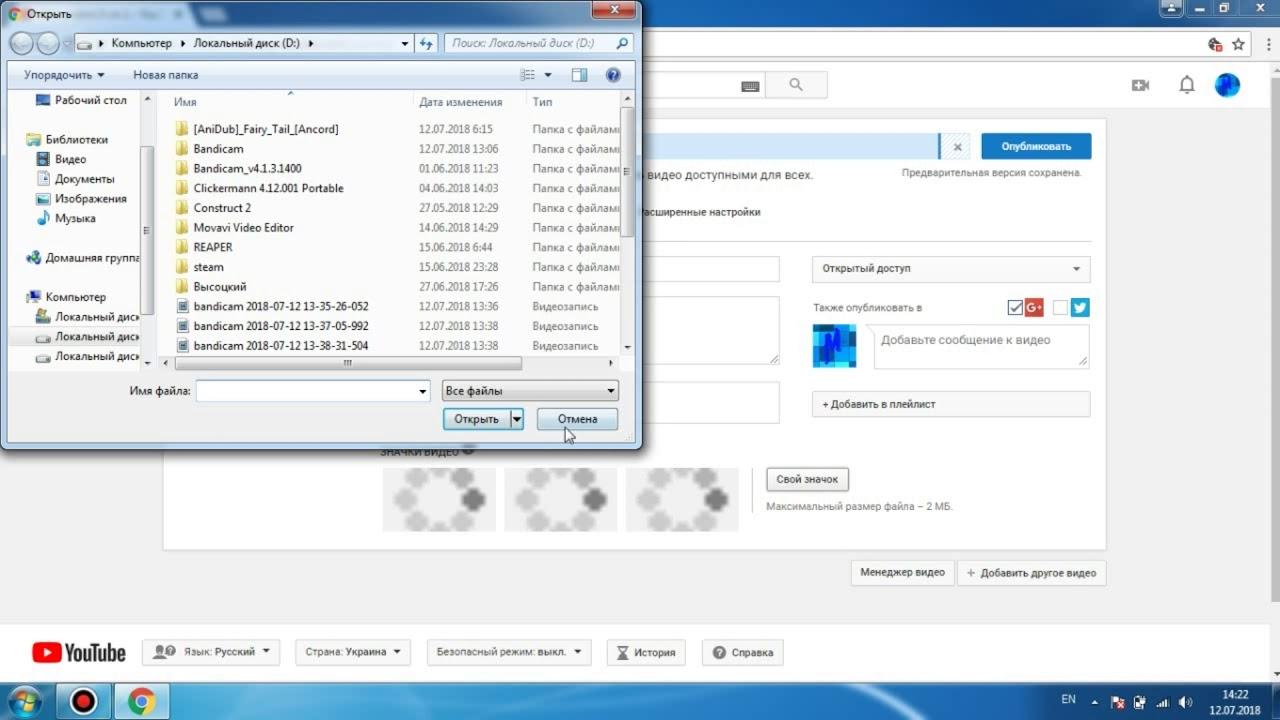Open the Страна: Украина footer dropdown

(352, 652)
